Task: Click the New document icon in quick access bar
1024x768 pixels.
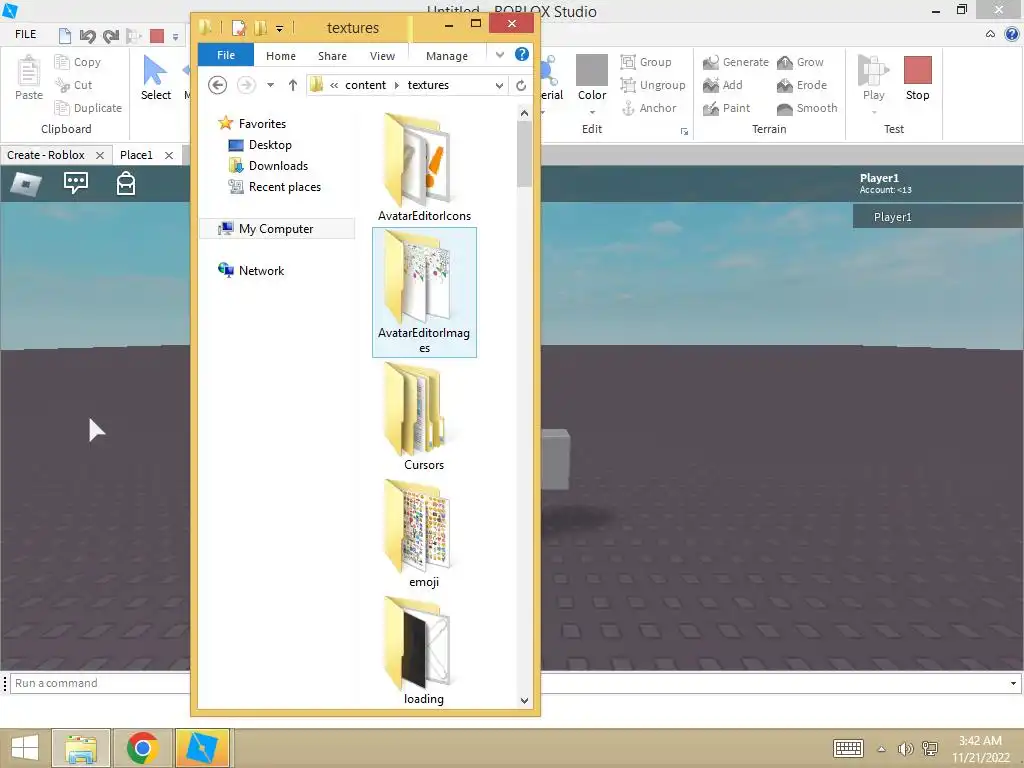Action: [65, 35]
